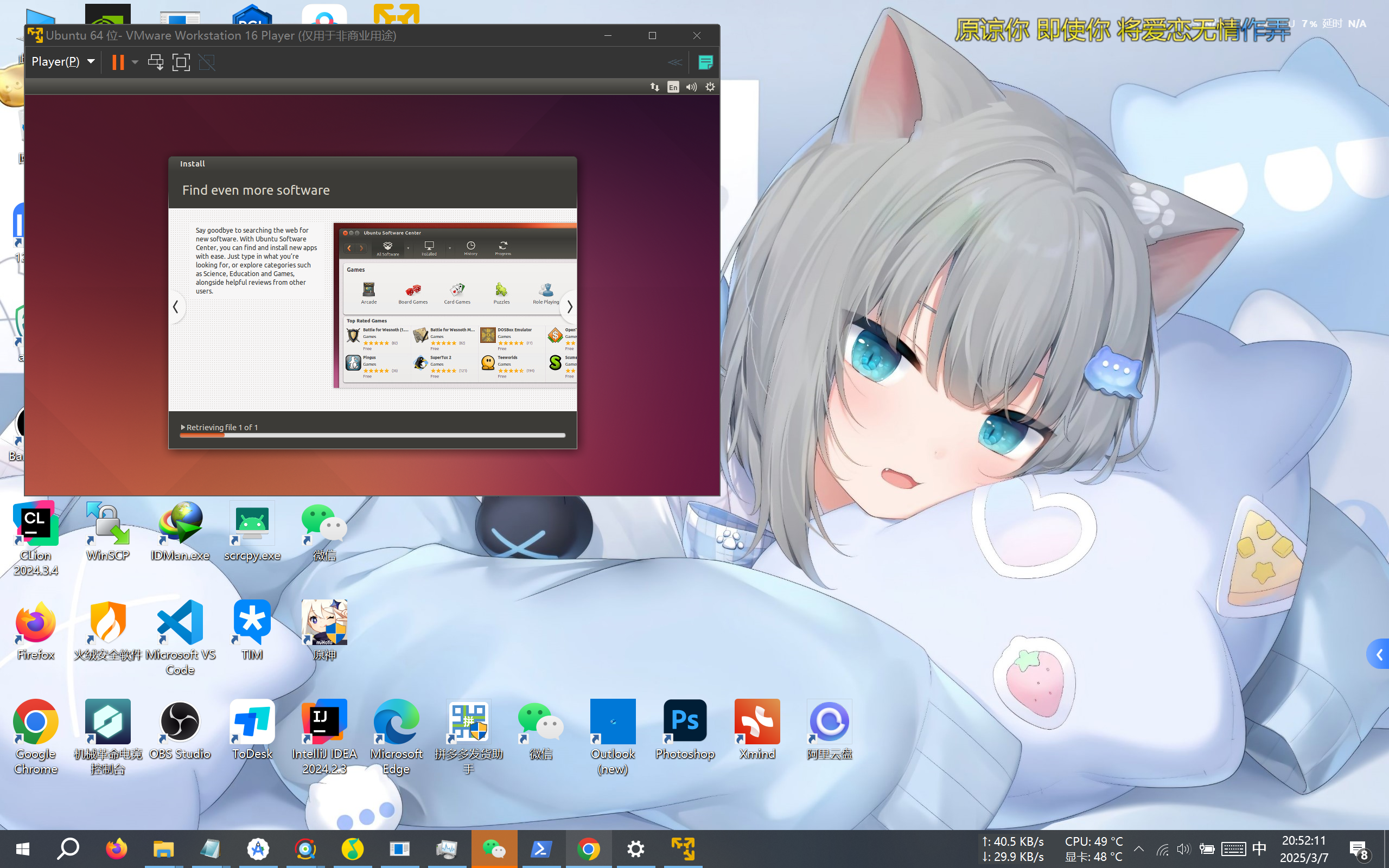Send Ctrl+Alt+Del to the virtual machine
Image resolution: width=1389 pixels, height=868 pixels.
click(156, 62)
